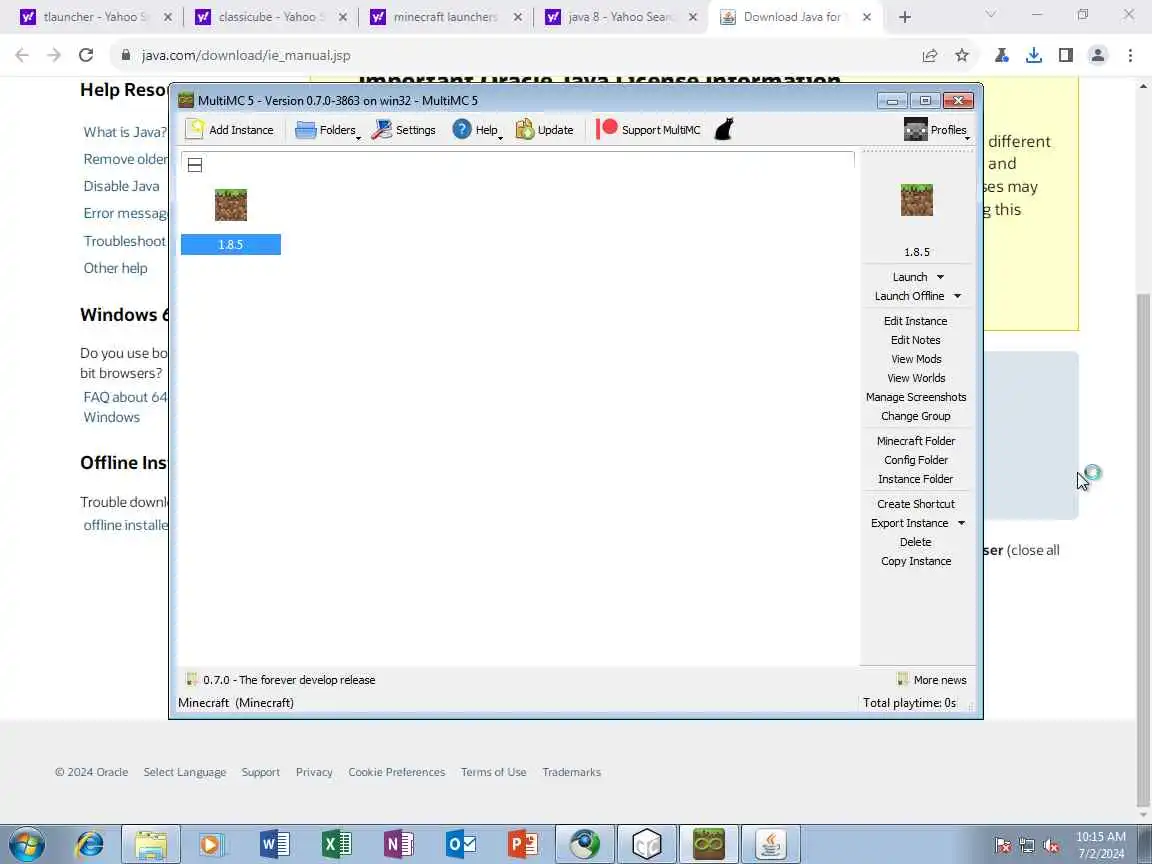Click the forever develop release news item
This screenshot has height=864, width=1152.
281,680
